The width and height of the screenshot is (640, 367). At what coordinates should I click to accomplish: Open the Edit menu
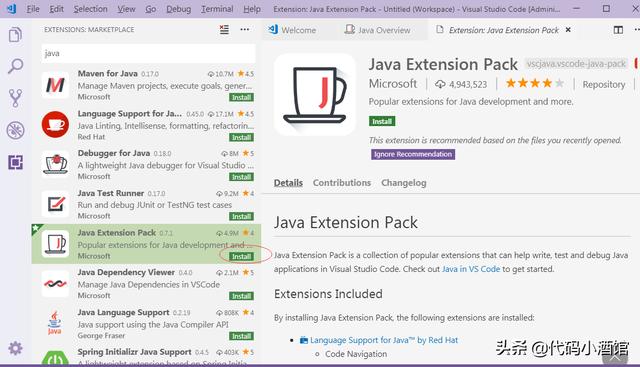point(56,9)
